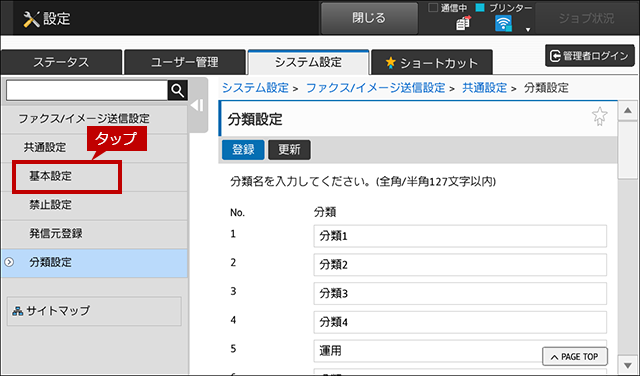Click the 閉じる button
Viewport: 640px width, 376px height.
tap(369, 18)
